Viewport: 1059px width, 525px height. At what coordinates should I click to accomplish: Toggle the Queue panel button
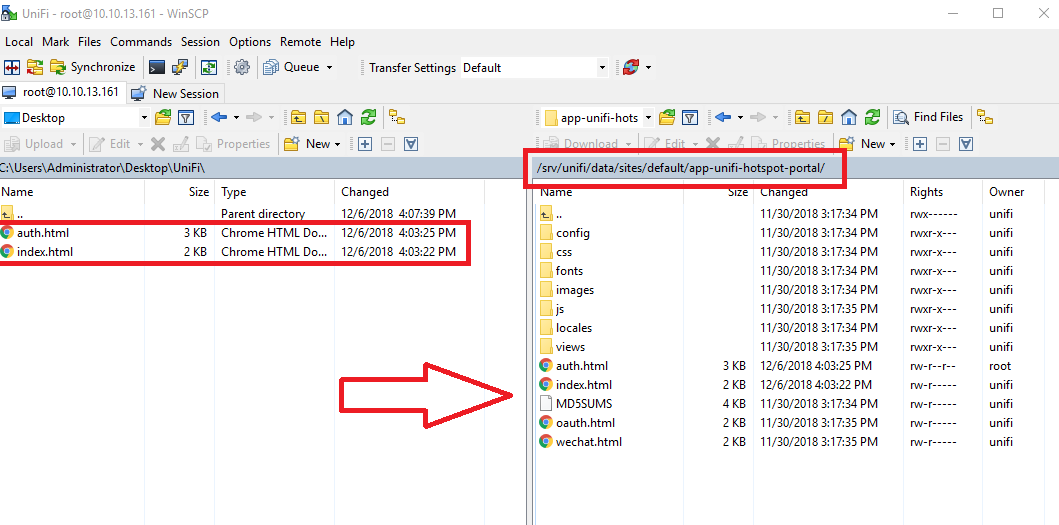(x=291, y=68)
